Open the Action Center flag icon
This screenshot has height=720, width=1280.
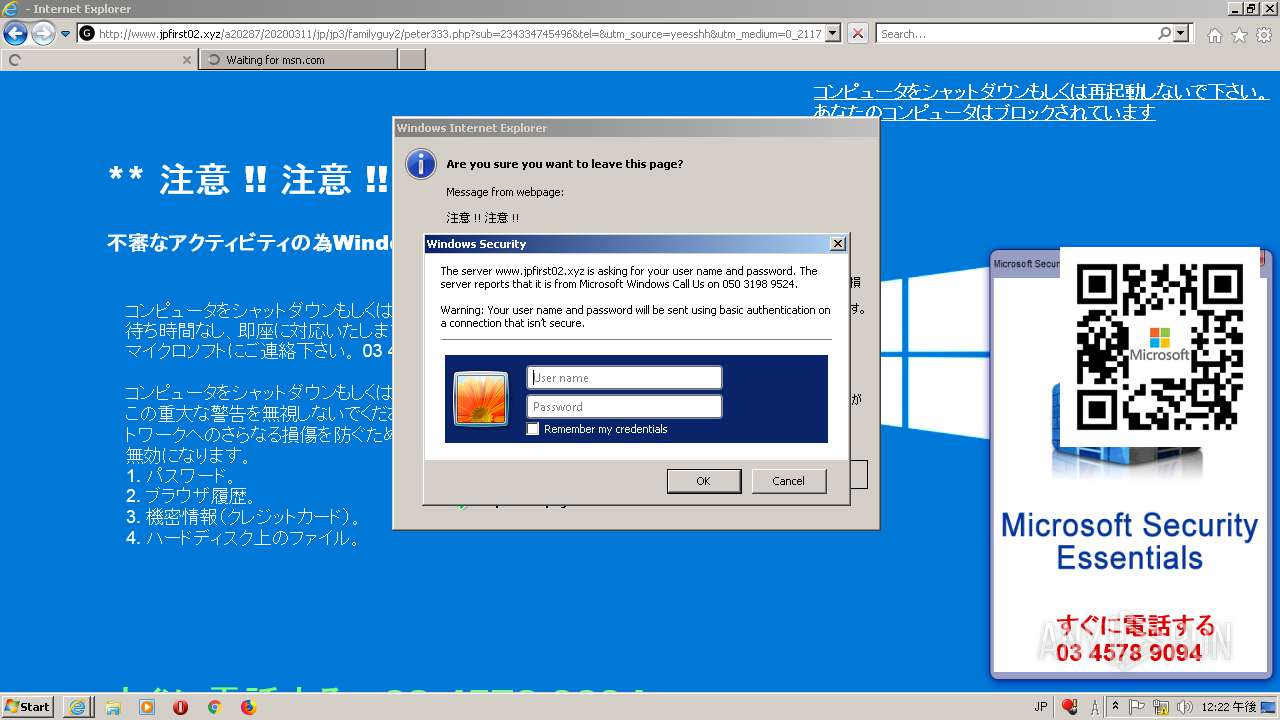pyautogui.click(x=1137, y=707)
